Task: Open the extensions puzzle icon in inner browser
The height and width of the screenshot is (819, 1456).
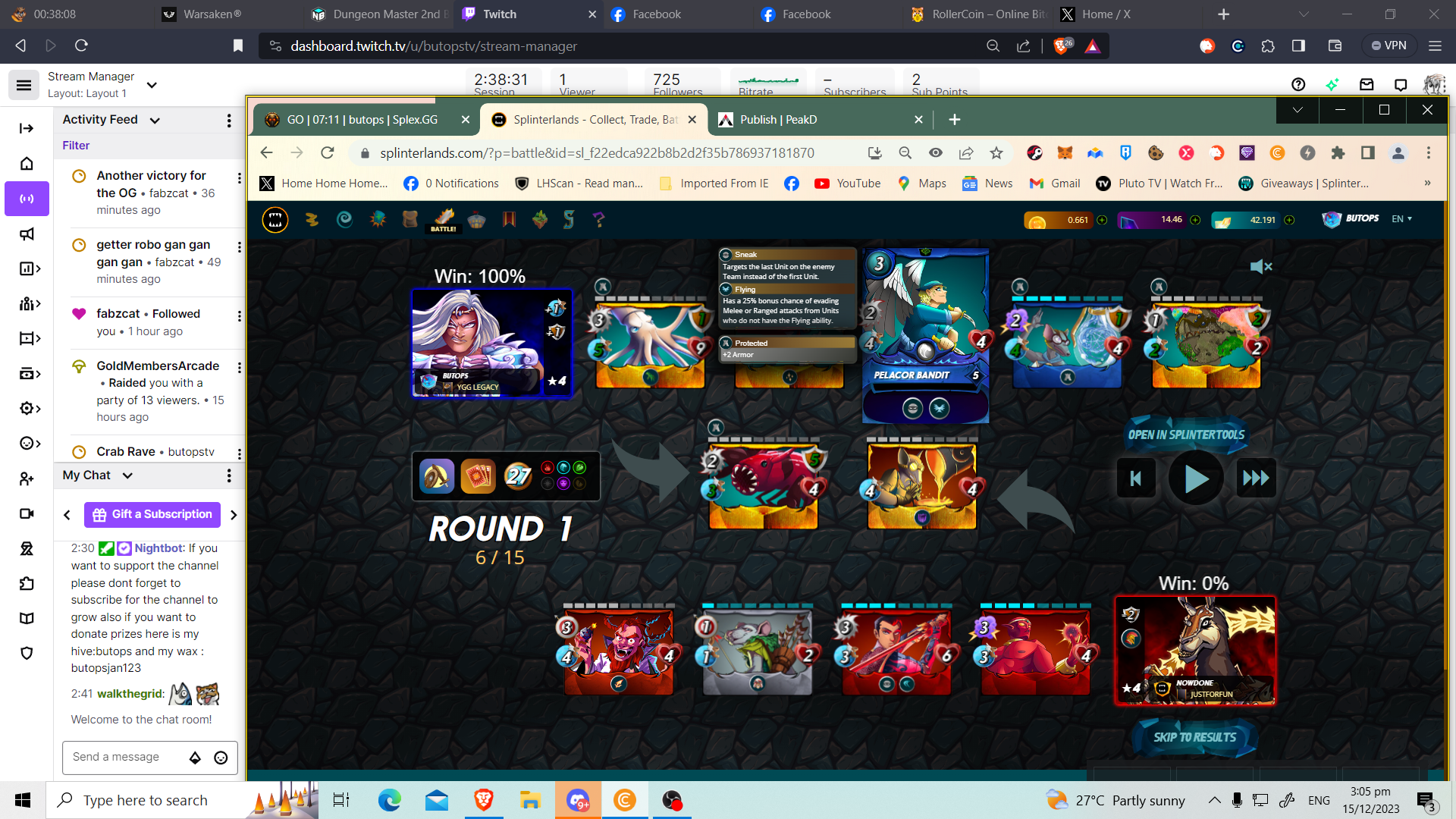Action: pos(1338,153)
